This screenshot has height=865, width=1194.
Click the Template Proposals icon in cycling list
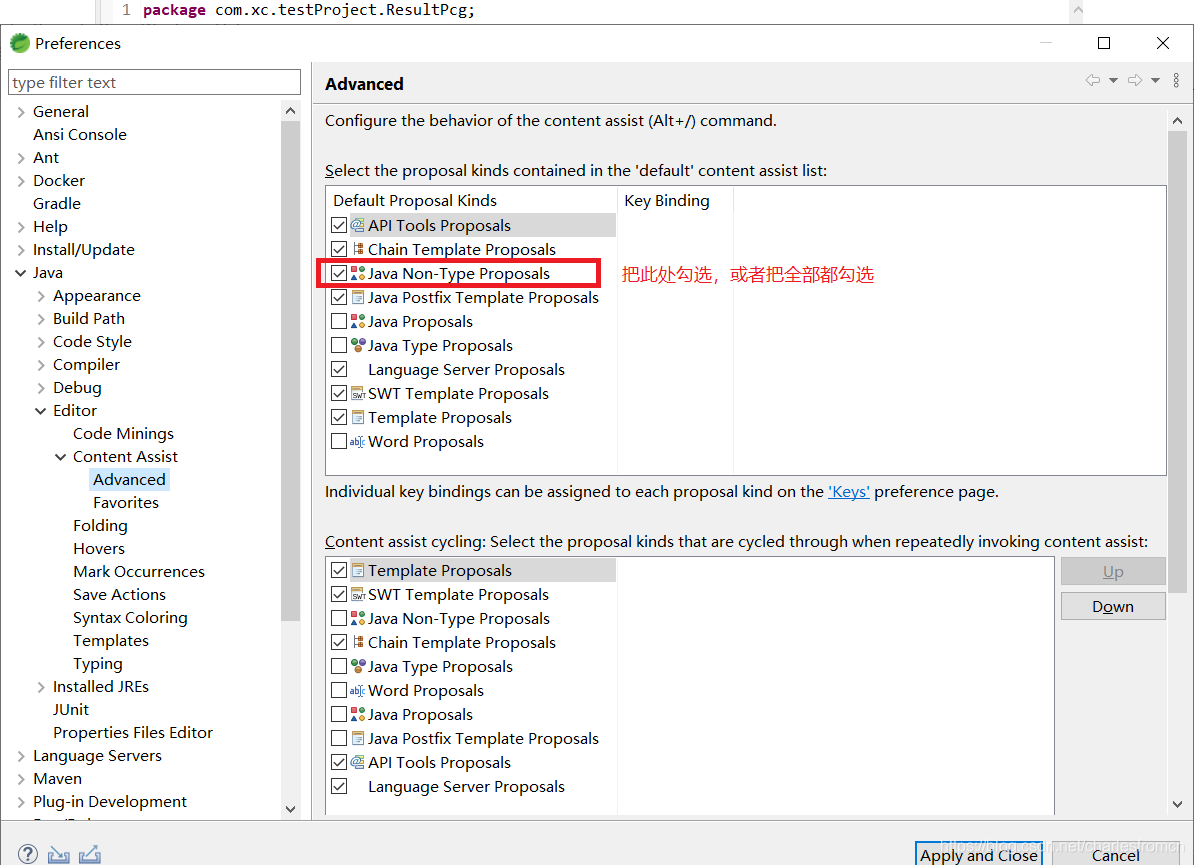click(x=358, y=570)
